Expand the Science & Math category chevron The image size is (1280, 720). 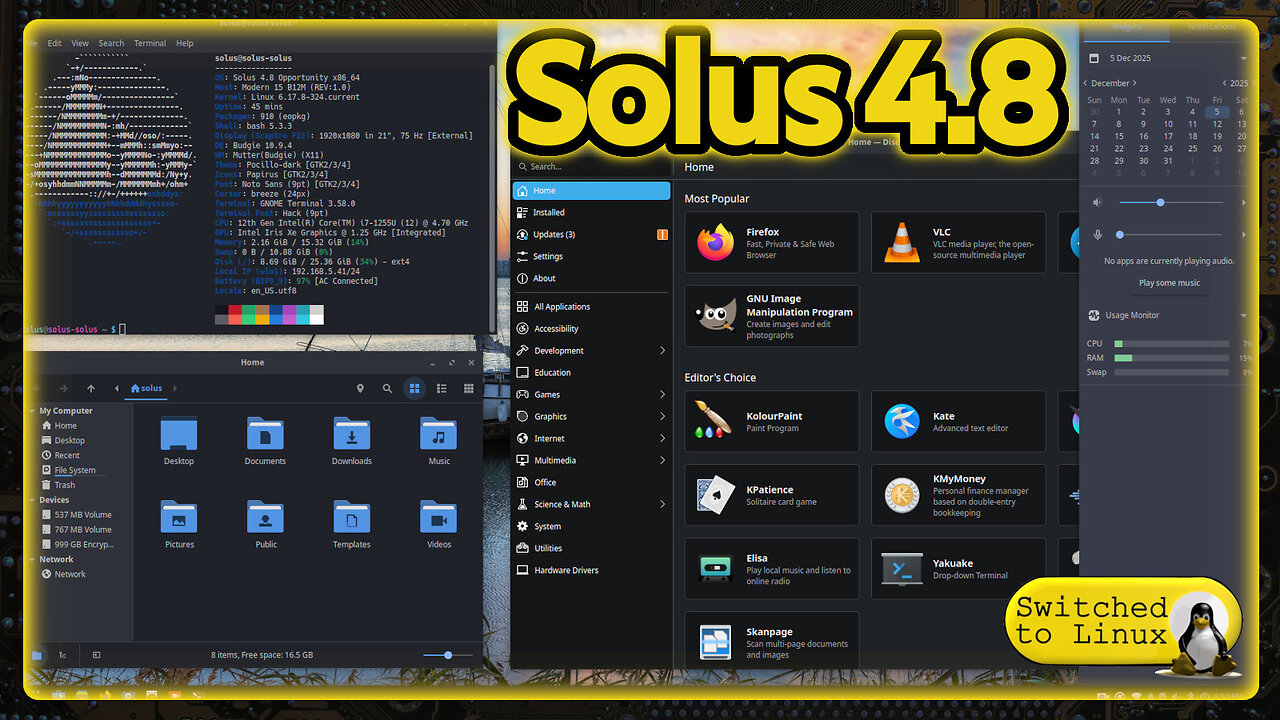[662, 504]
